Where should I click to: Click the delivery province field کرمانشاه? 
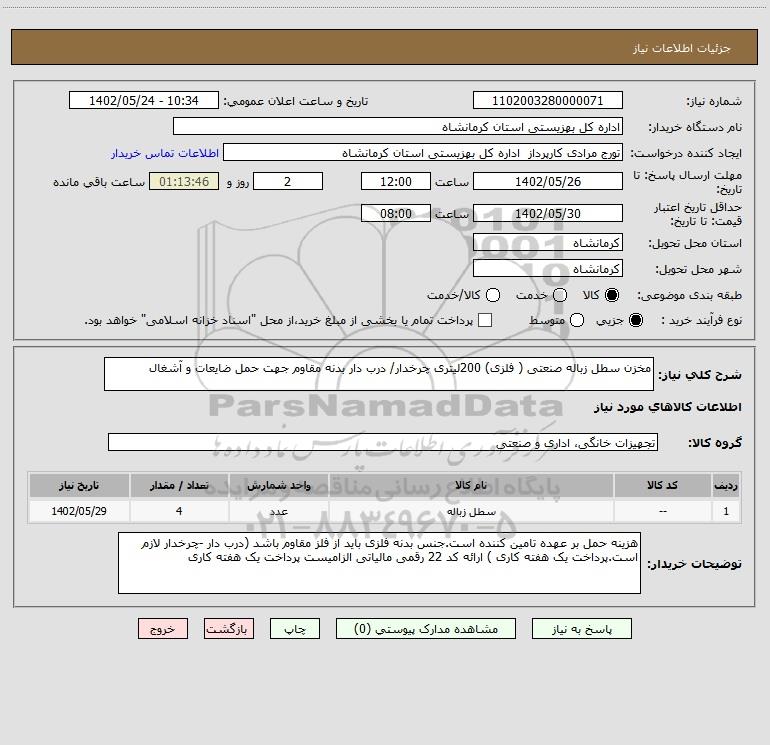pyautogui.click(x=548, y=242)
